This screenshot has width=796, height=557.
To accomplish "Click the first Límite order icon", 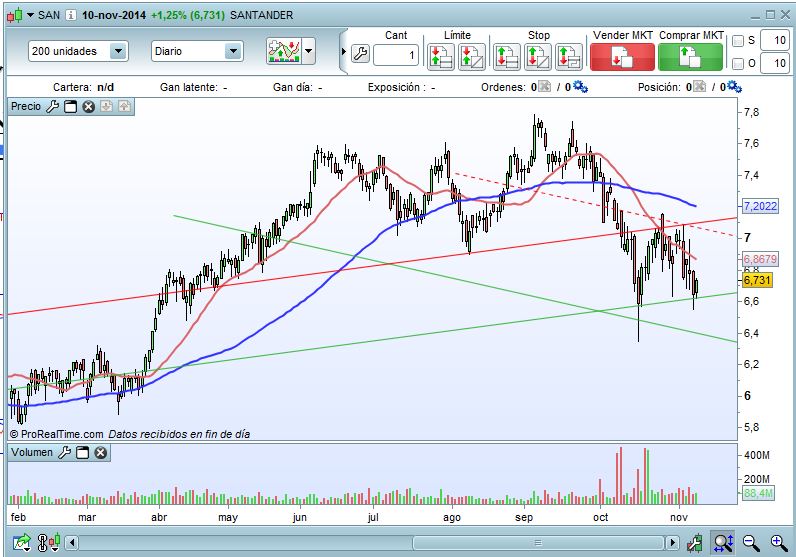I will coord(440,56).
